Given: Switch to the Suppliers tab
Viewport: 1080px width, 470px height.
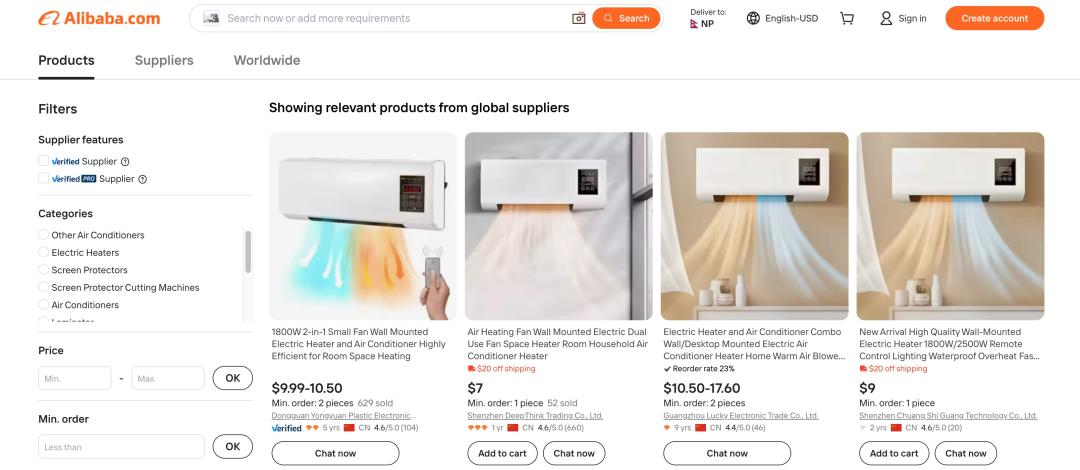Looking at the screenshot, I should click(x=164, y=60).
